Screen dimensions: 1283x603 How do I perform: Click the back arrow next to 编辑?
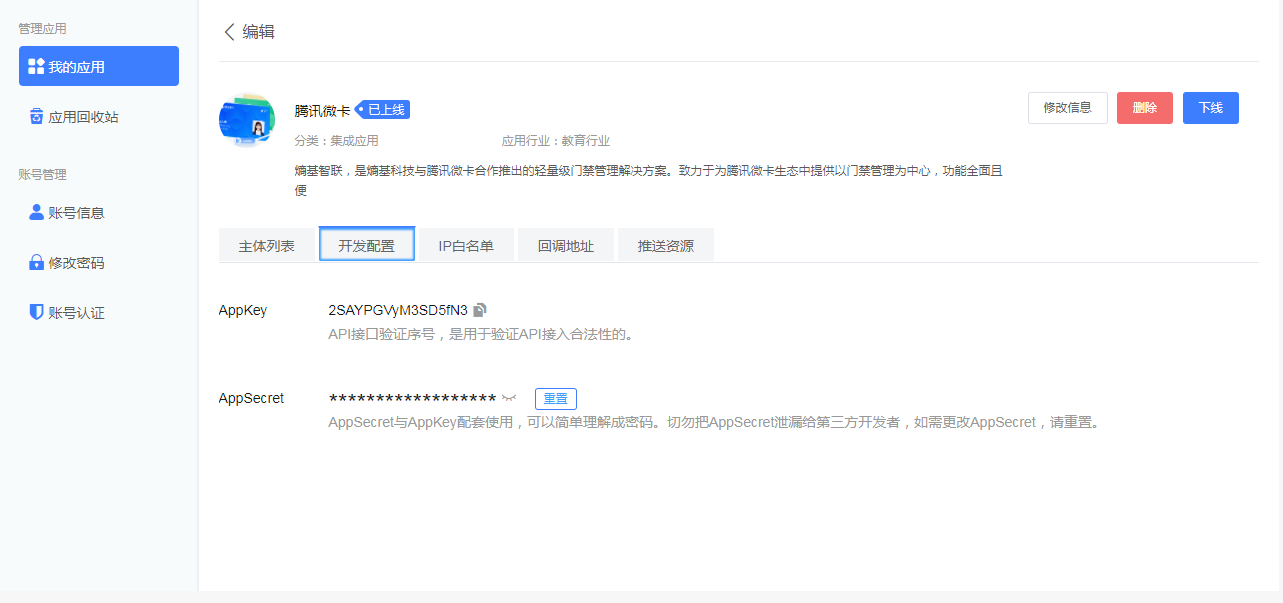[x=229, y=32]
